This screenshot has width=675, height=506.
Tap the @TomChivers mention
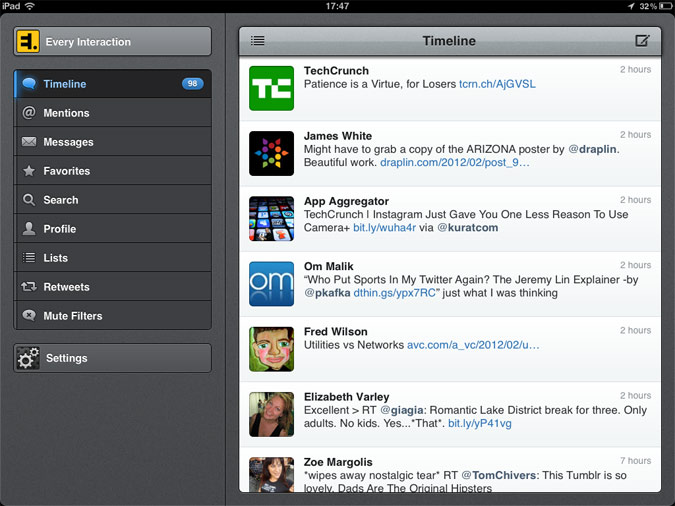pos(499,475)
